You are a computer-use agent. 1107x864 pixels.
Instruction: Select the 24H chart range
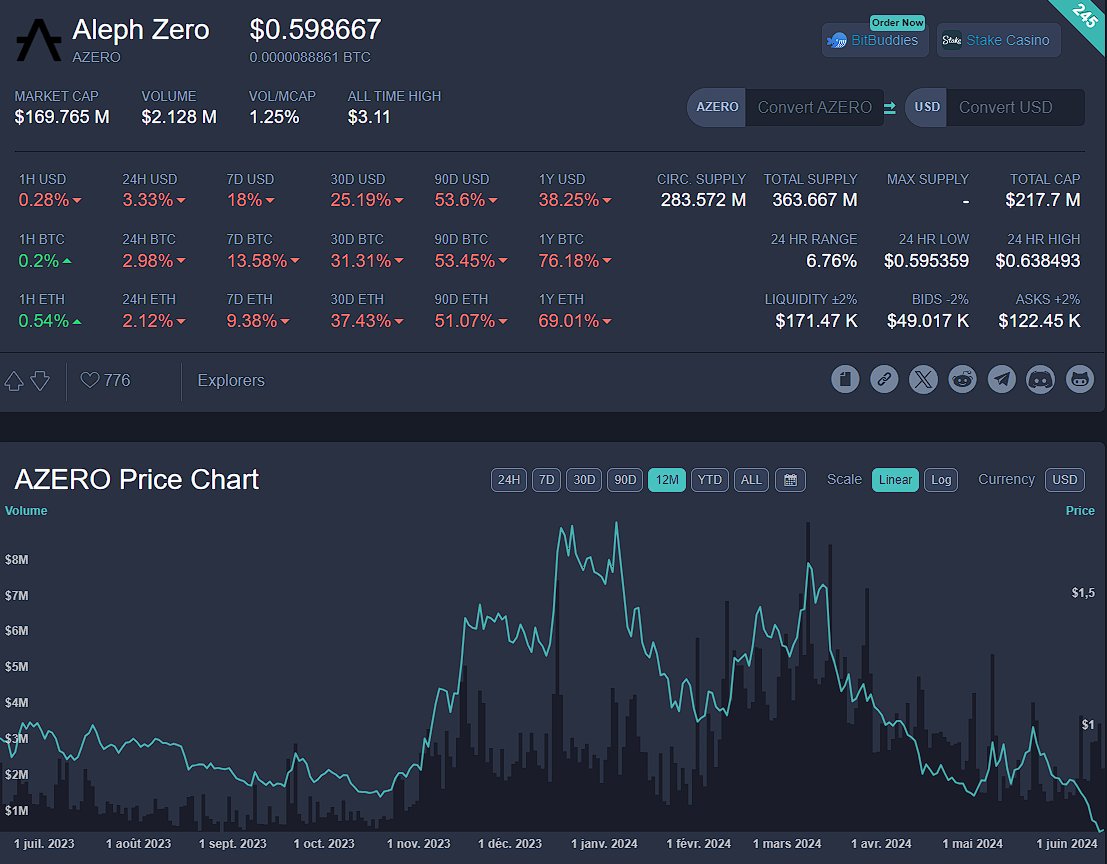coord(508,480)
